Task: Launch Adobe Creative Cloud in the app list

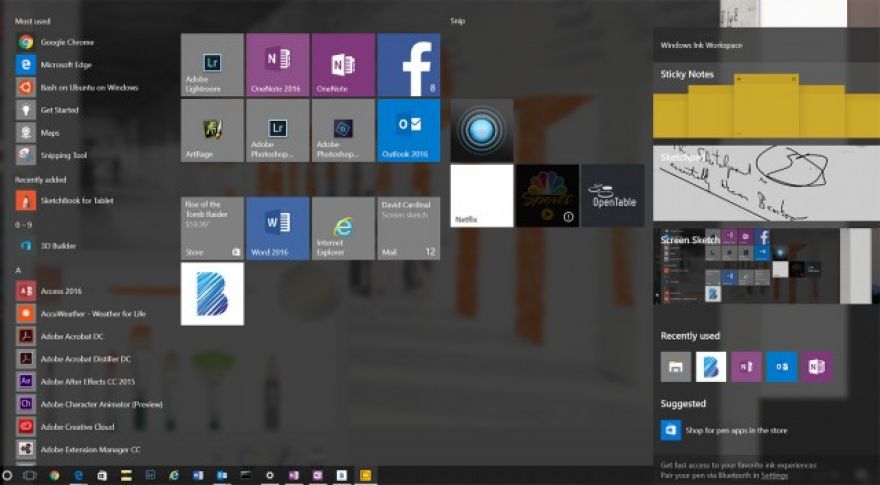Action: pos(65,427)
